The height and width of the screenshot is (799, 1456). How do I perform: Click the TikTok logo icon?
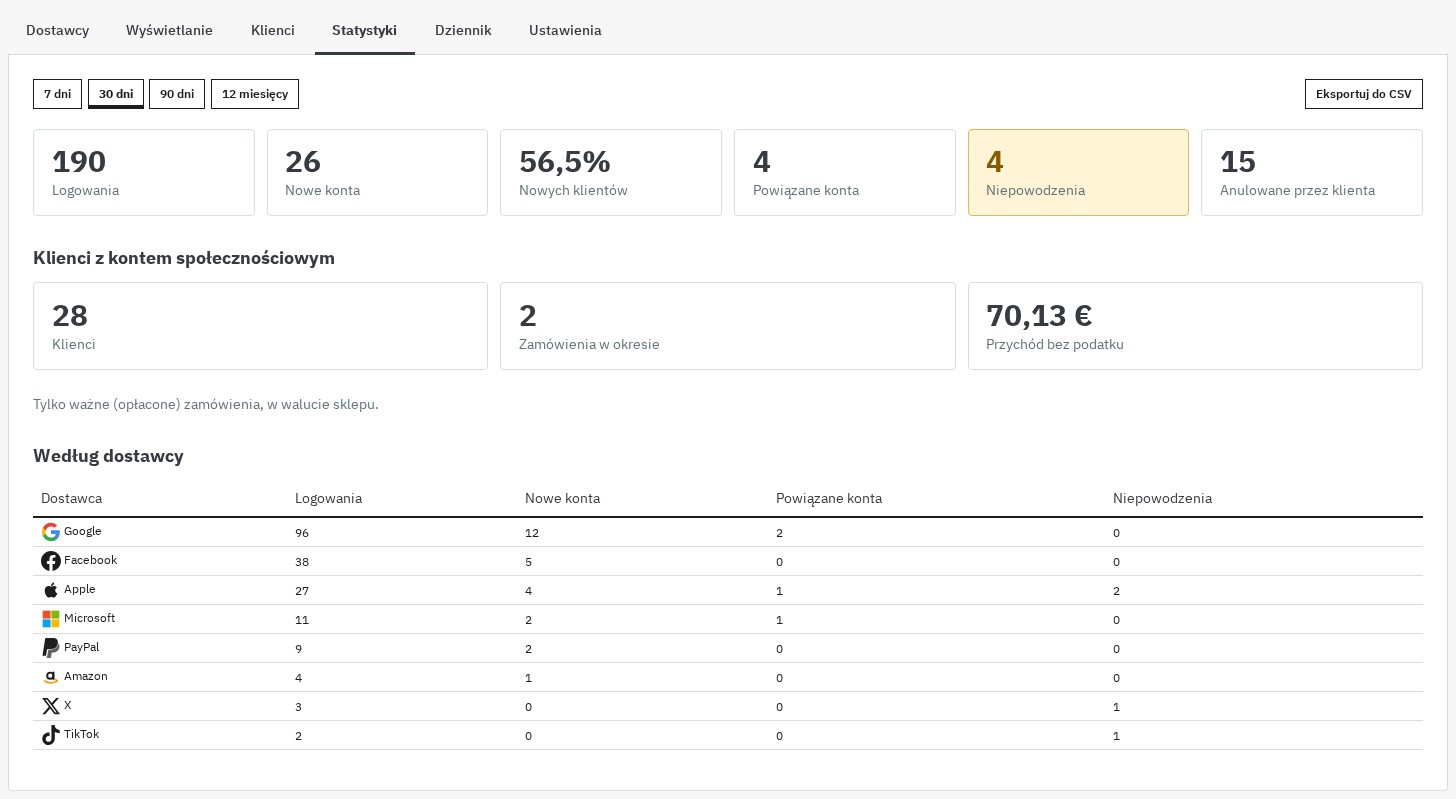point(51,735)
